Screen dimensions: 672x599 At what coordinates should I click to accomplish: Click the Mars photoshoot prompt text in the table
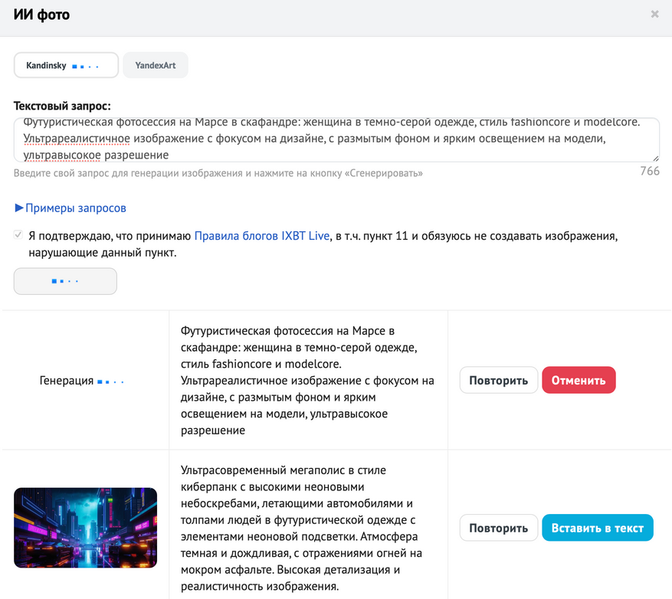pyautogui.click(x=307, y=380)
